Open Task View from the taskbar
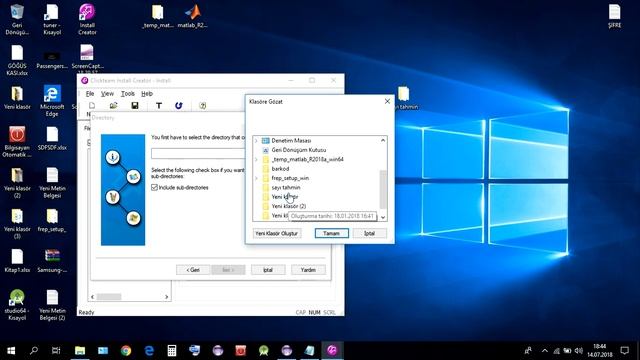 click(56, 351)
